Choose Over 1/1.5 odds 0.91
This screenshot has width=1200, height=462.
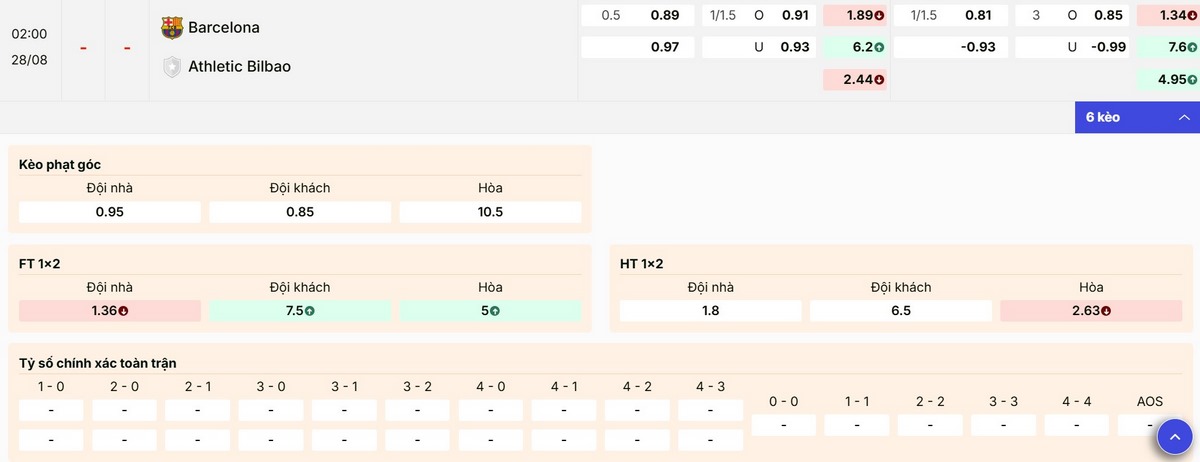pyautogui.click(x=759, y=15)
